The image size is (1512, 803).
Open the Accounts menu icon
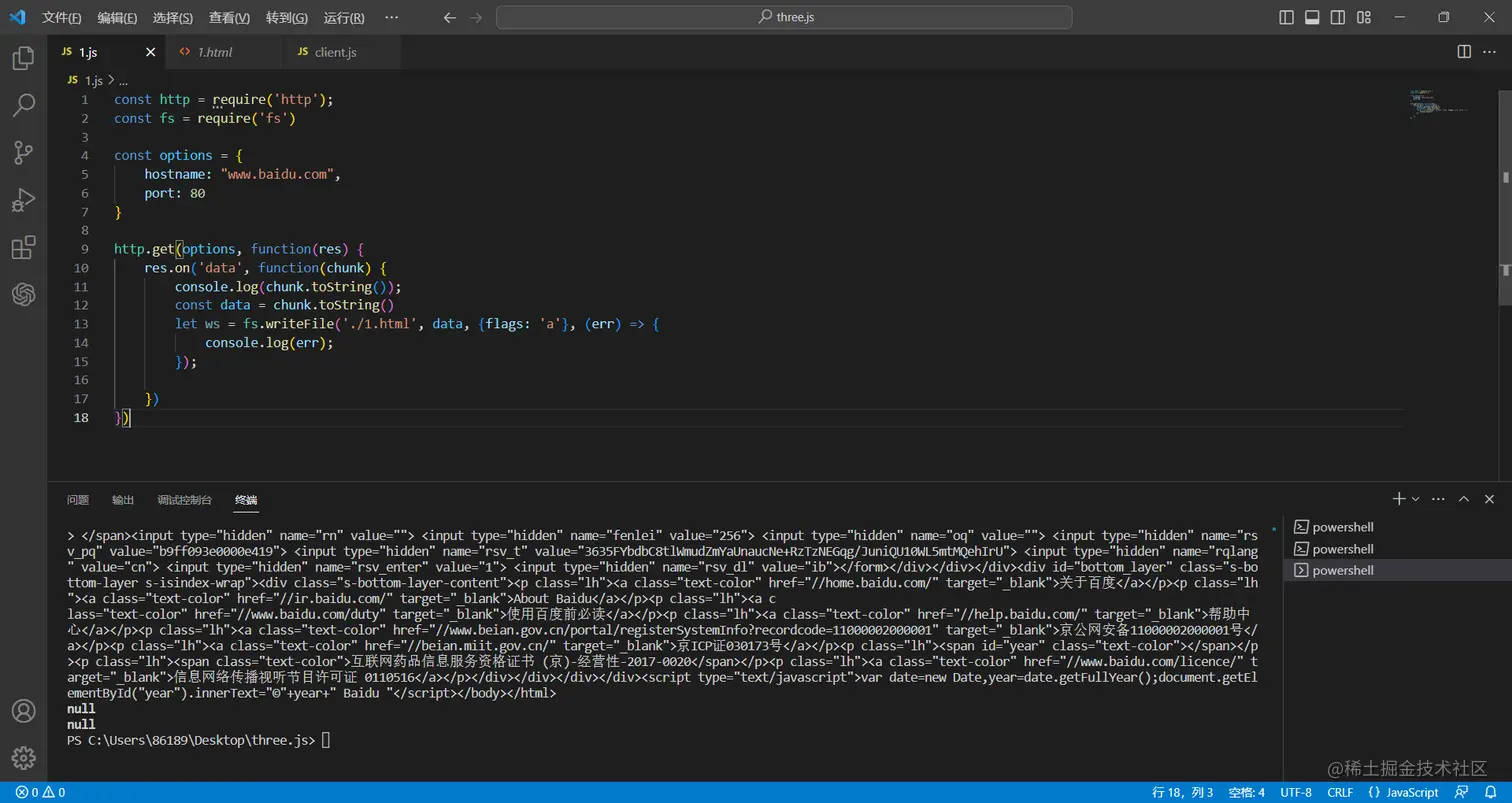23,711
